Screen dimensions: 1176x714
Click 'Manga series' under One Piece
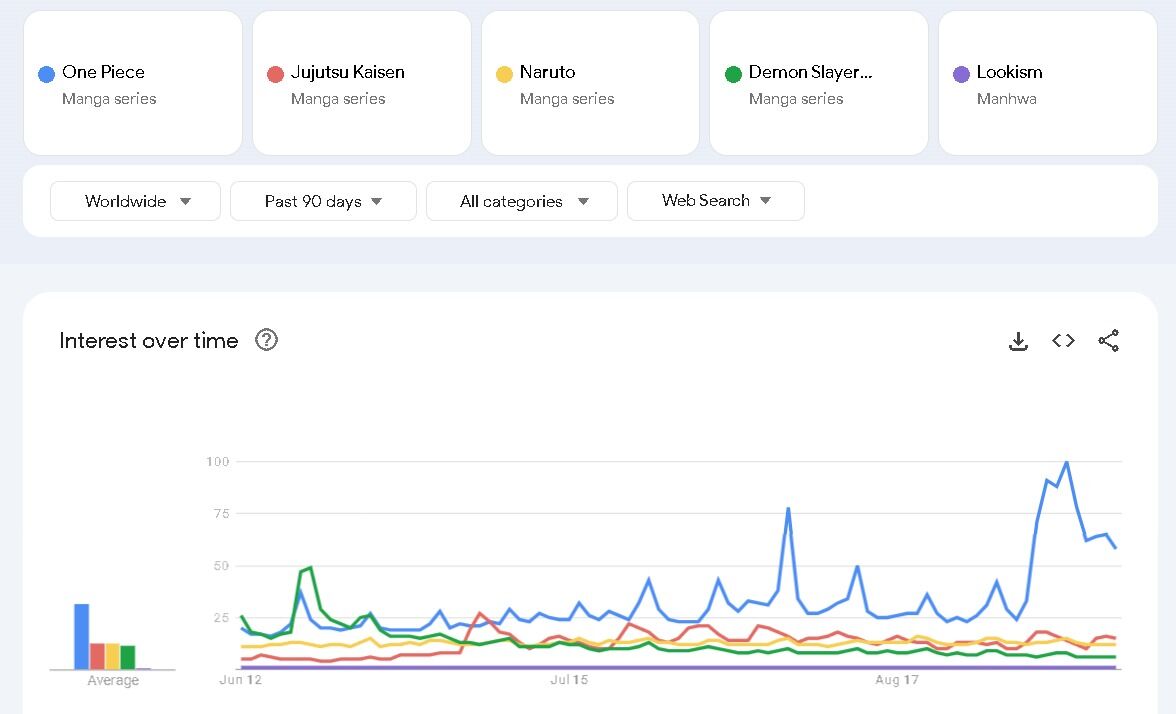click(109, 99)
